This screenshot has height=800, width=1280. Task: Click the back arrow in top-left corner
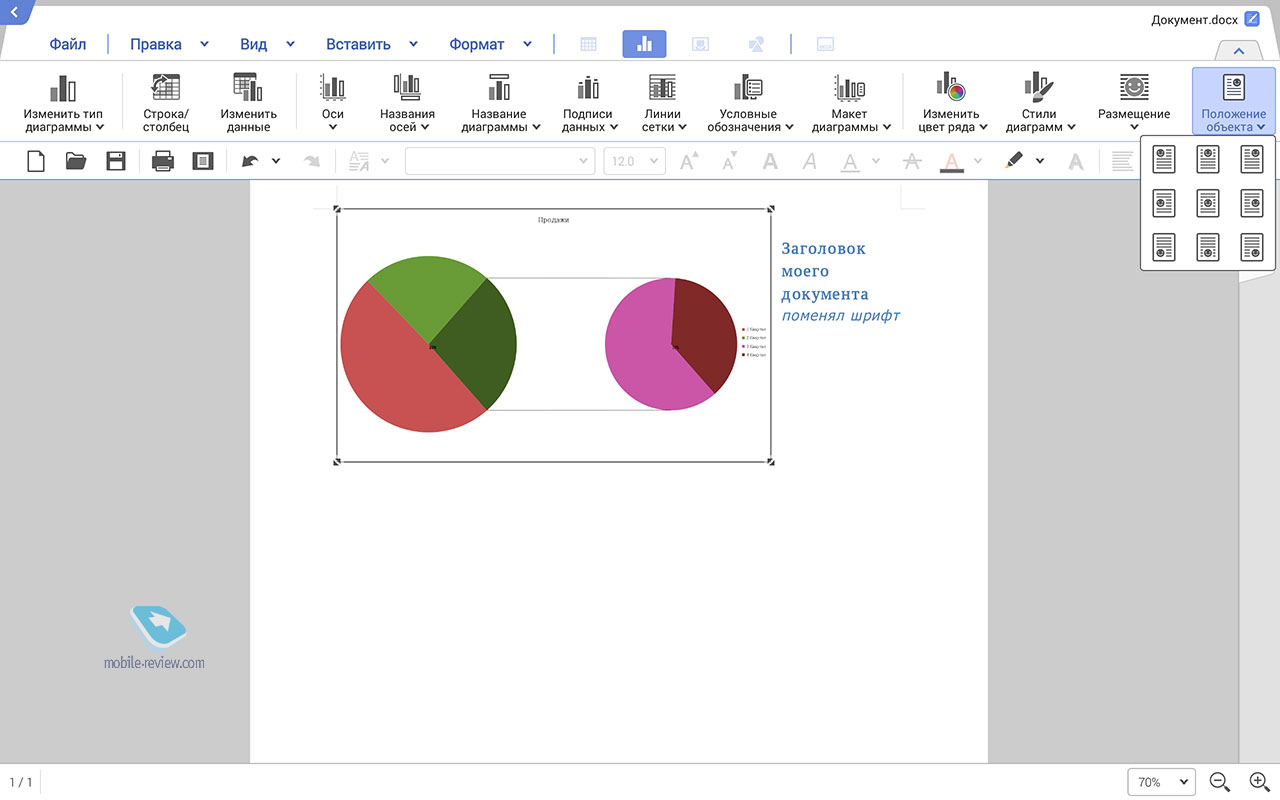14,11
